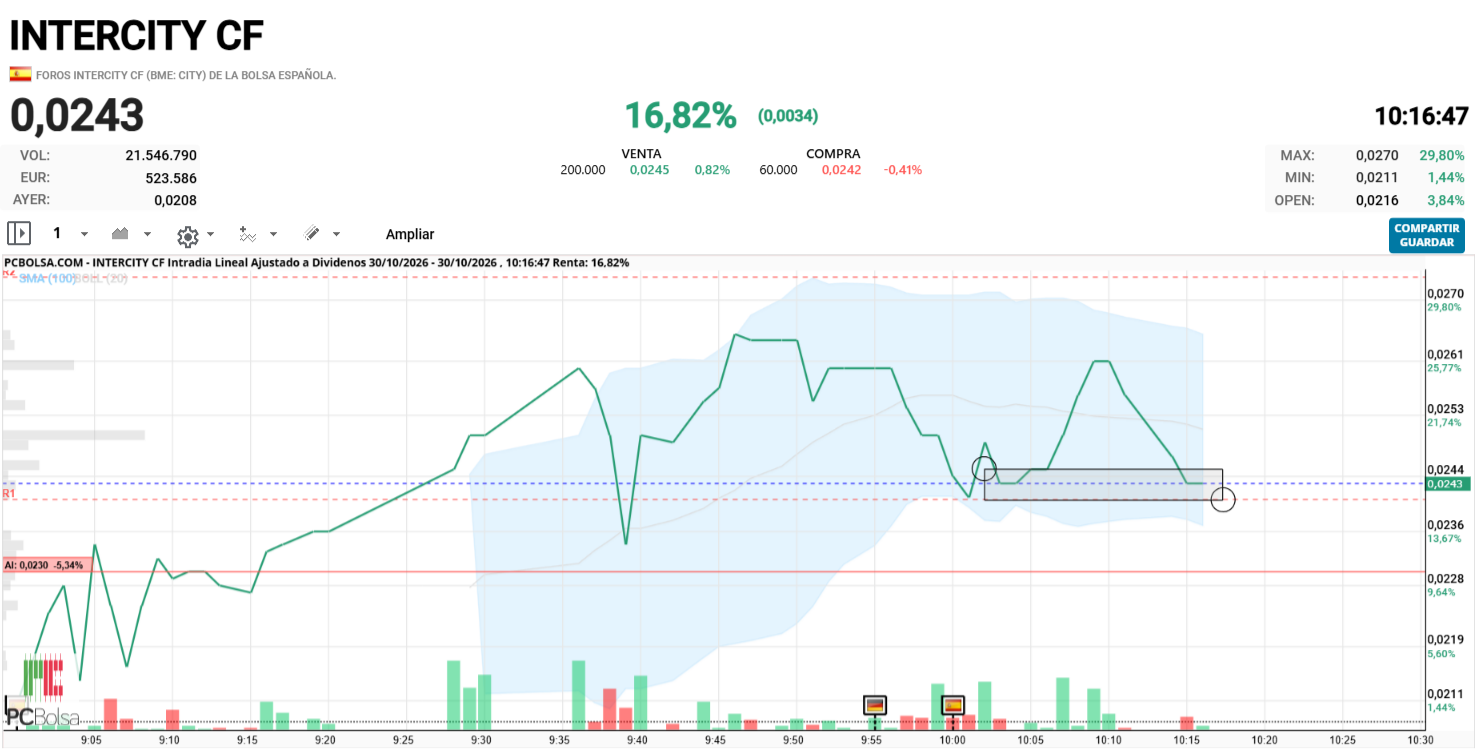Open the chart type mountain icon
Image resolution: width=1477 pixels, height=749 pixels.
coord(120,234)
